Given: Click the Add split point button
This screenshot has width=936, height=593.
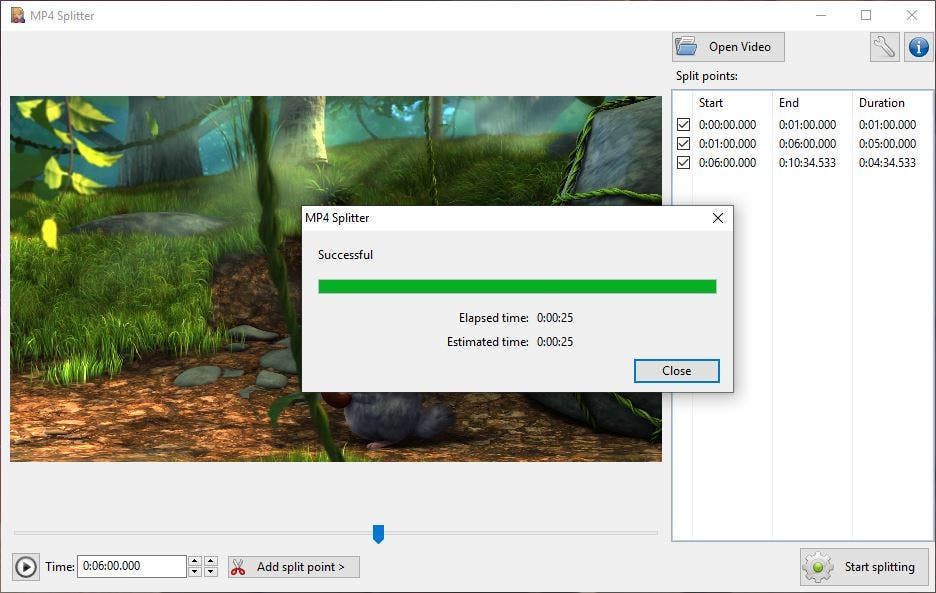Looking at the screenshot, I should [294, 567].
